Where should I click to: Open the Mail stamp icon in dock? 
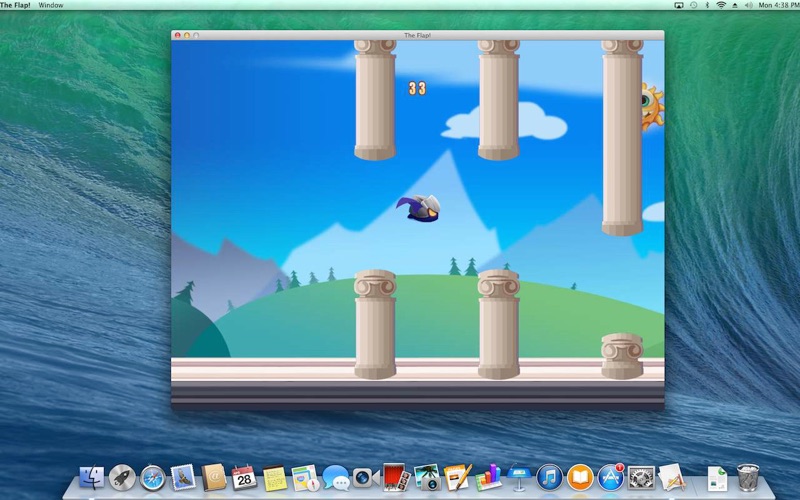coord(183,478)
